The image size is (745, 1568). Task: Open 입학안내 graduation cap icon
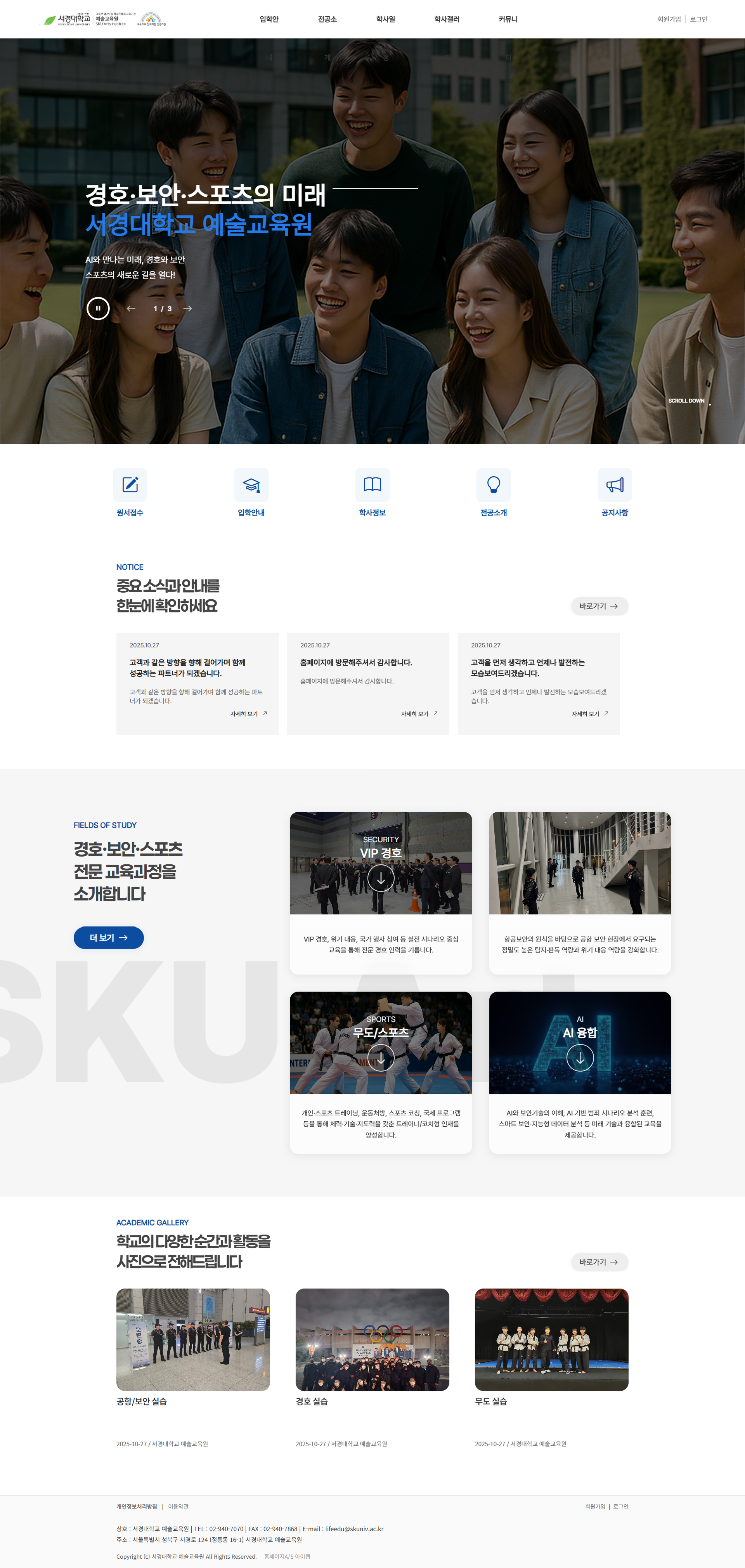point(251,484)
